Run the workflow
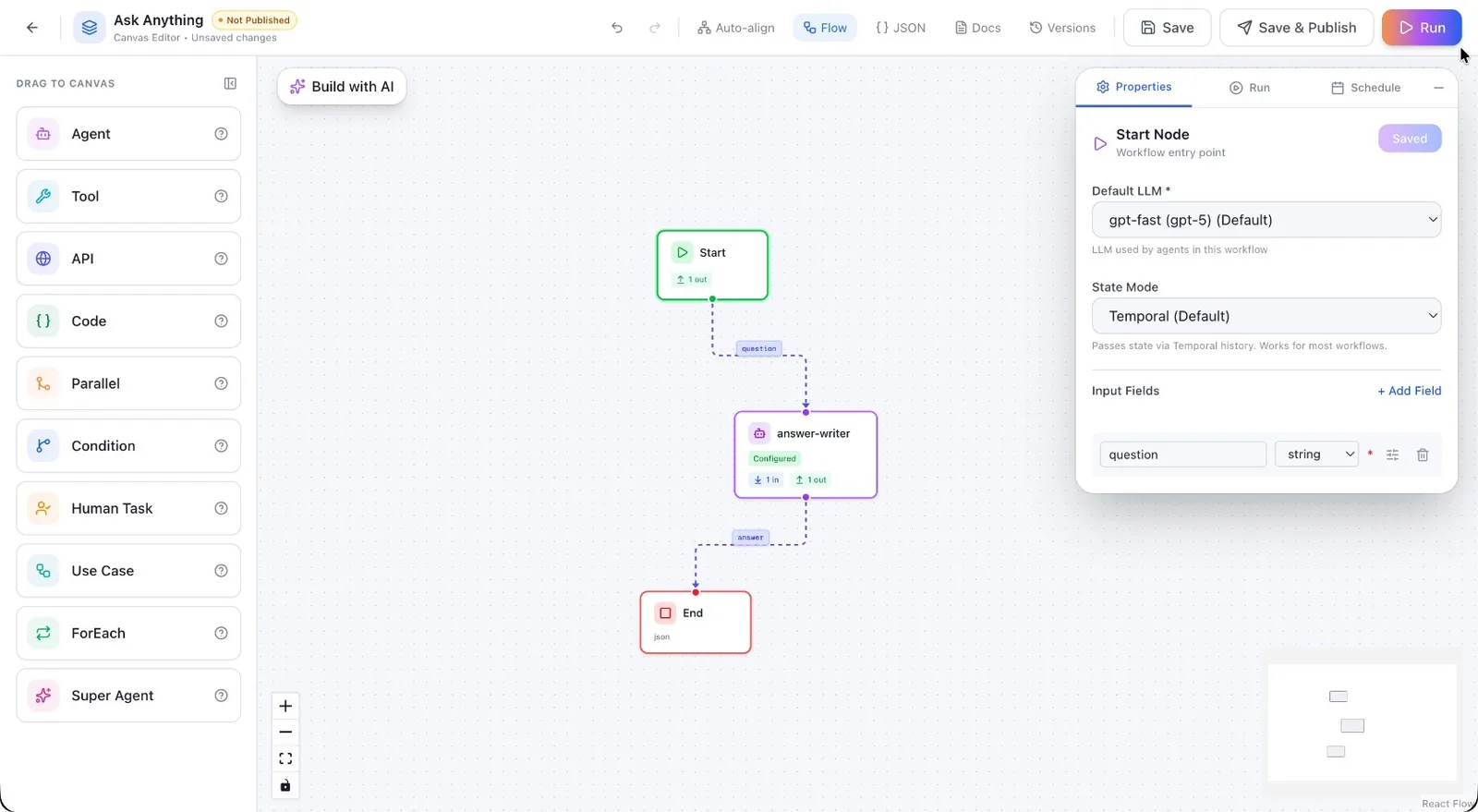 [x=1422, y=28]
